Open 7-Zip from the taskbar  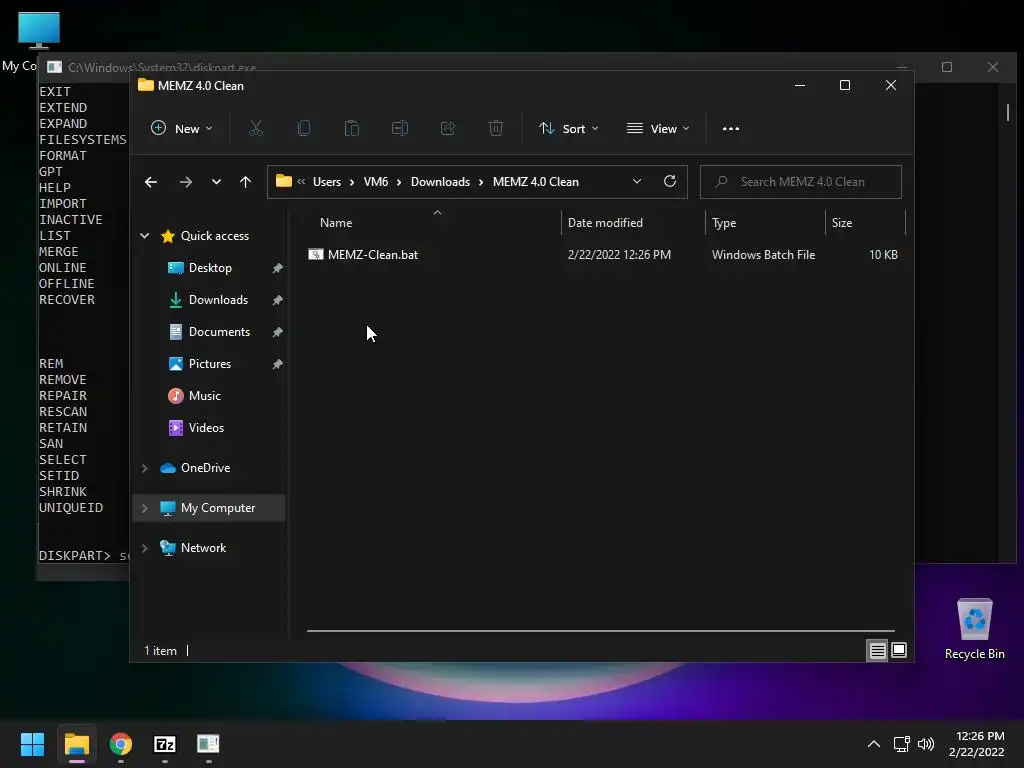pyautogui.click(x=165, y=744)
